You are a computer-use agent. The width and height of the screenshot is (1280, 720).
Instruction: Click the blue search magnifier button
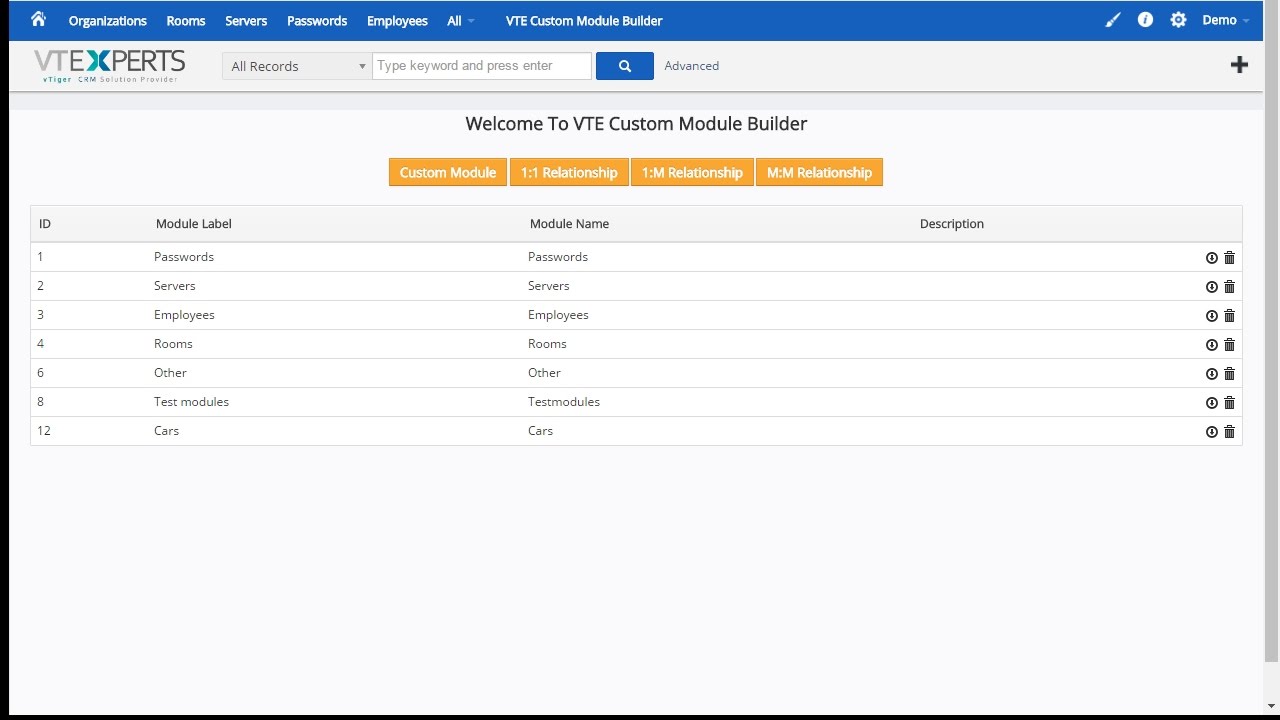625,66
